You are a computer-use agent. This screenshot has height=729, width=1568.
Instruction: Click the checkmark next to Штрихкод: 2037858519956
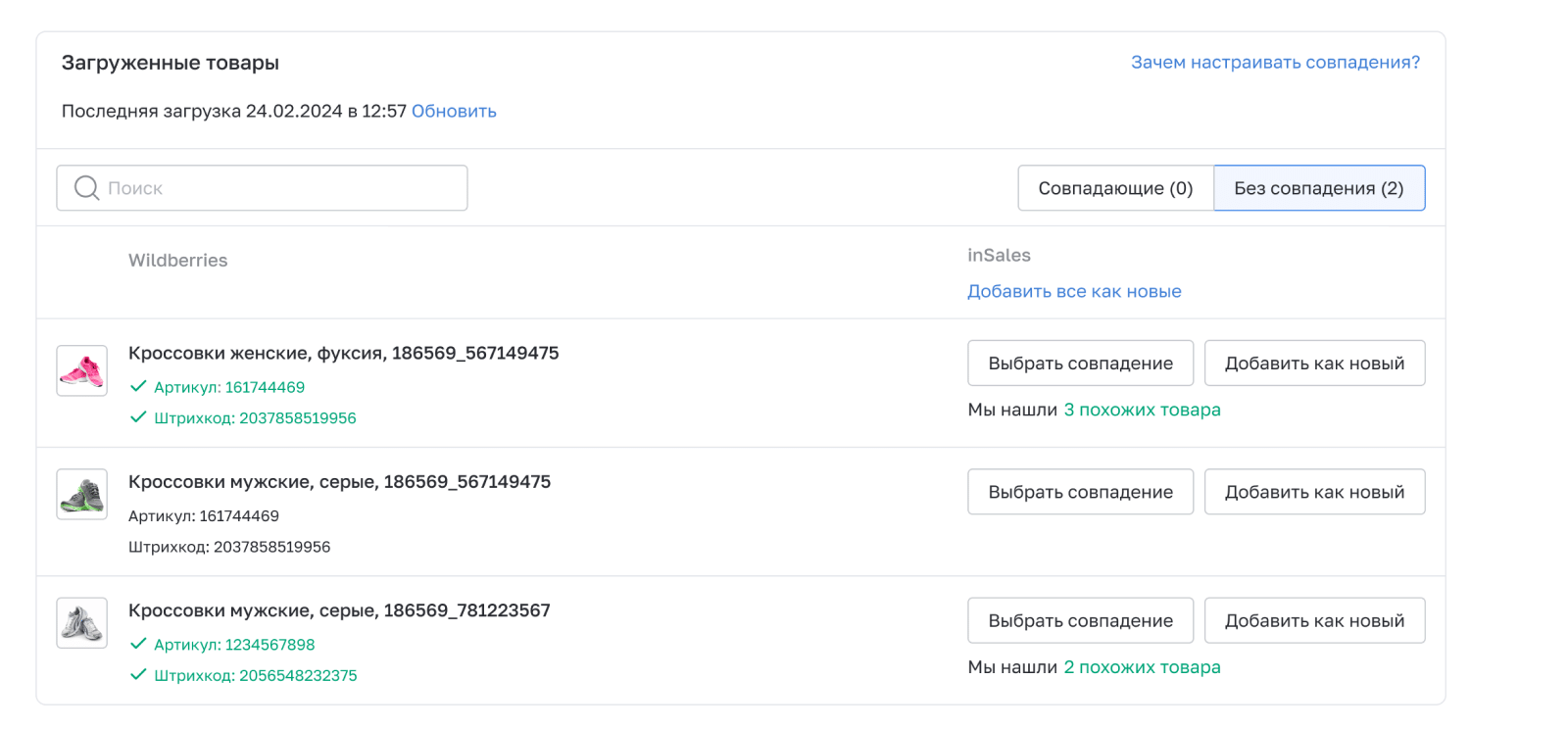tap(138, 418)
